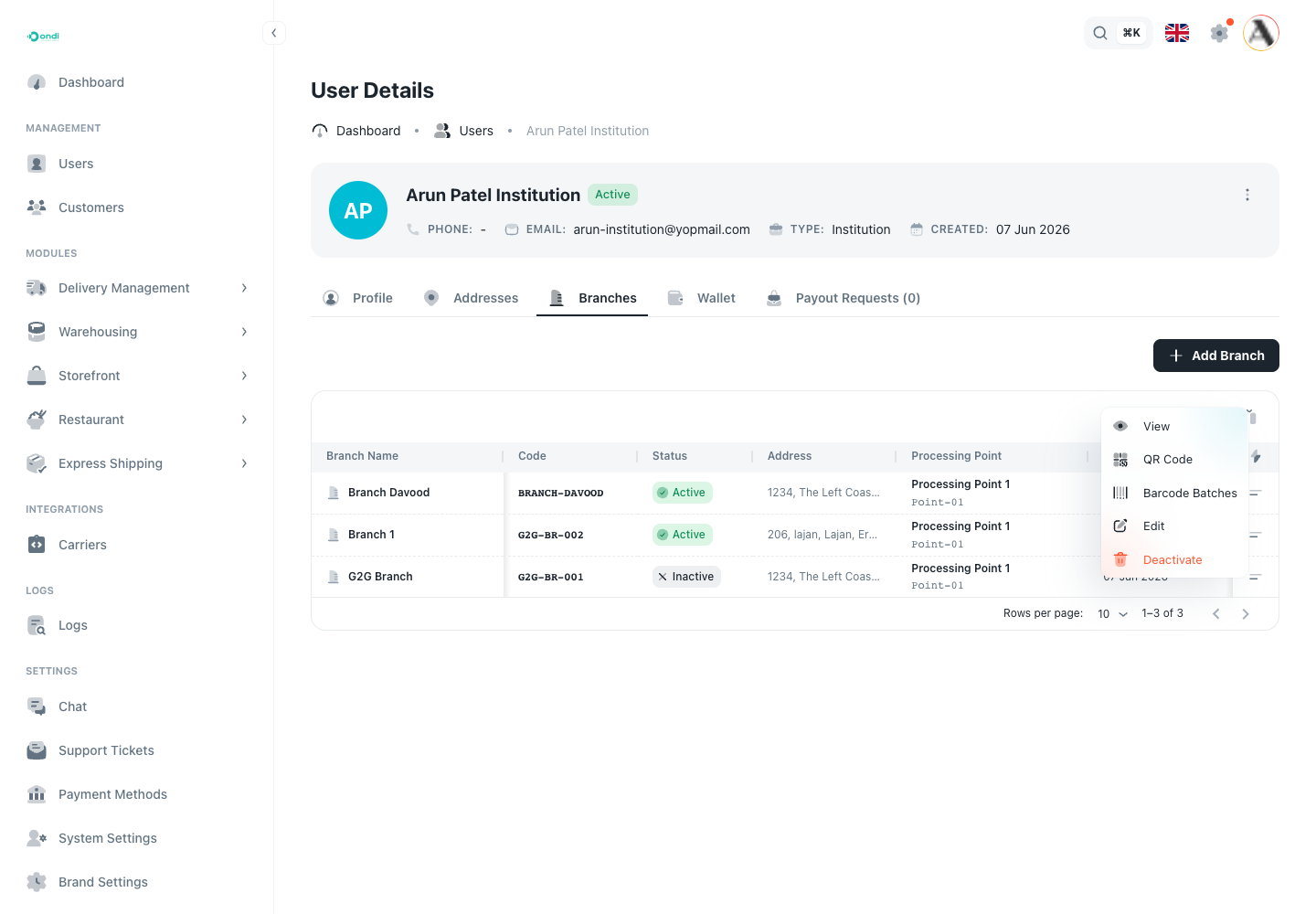Open settings gear with notification dot
The height and width of the screenshot is (914, 1316).
coord(1220,33)
